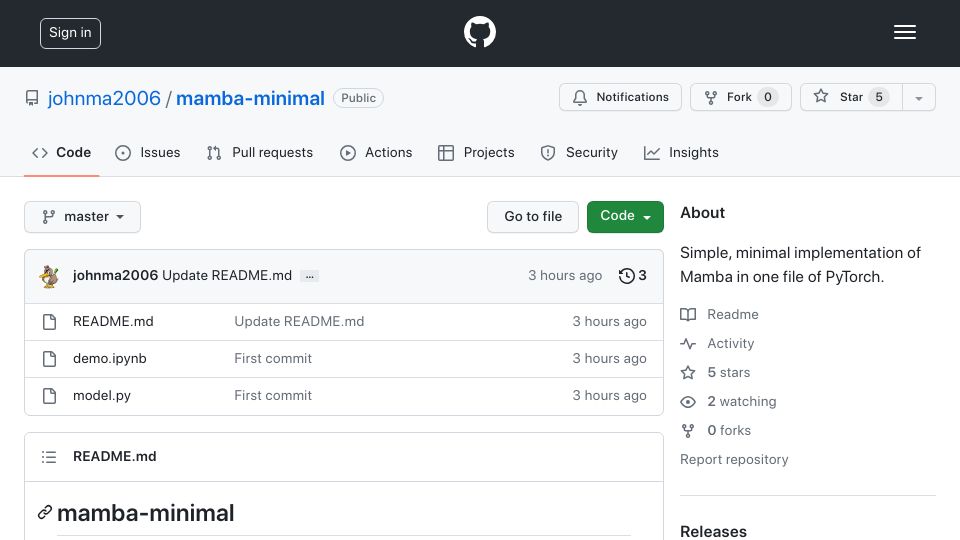Click the repository book icon beside johnma2006
Image resolution: width=960 pixels, height=540 pixels.
pyautogui.click(x=32, y=98)
